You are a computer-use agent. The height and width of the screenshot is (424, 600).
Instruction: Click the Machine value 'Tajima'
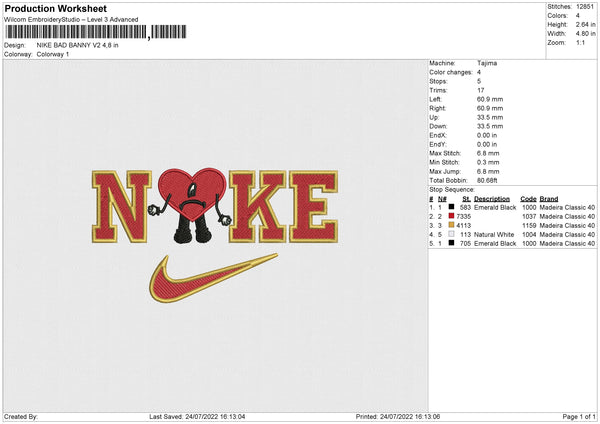tap(487, 63)
